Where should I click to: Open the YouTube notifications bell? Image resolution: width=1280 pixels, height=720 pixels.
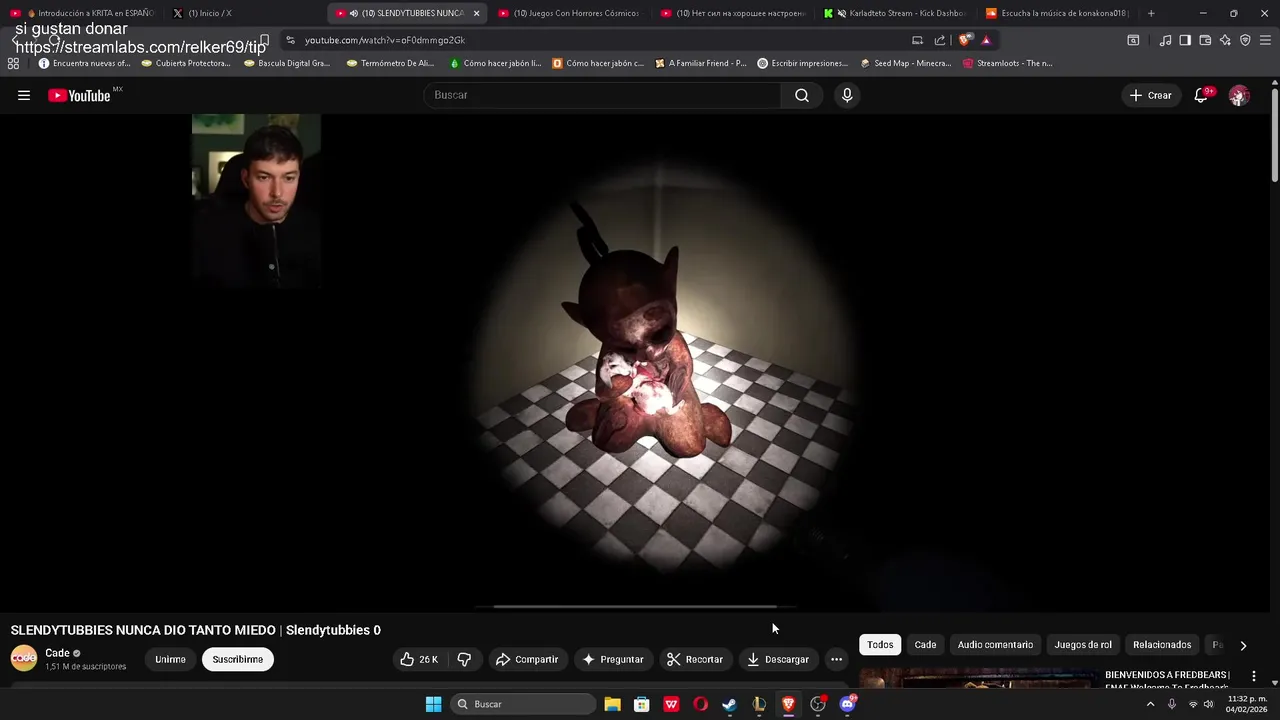(x=1202, y=95)
